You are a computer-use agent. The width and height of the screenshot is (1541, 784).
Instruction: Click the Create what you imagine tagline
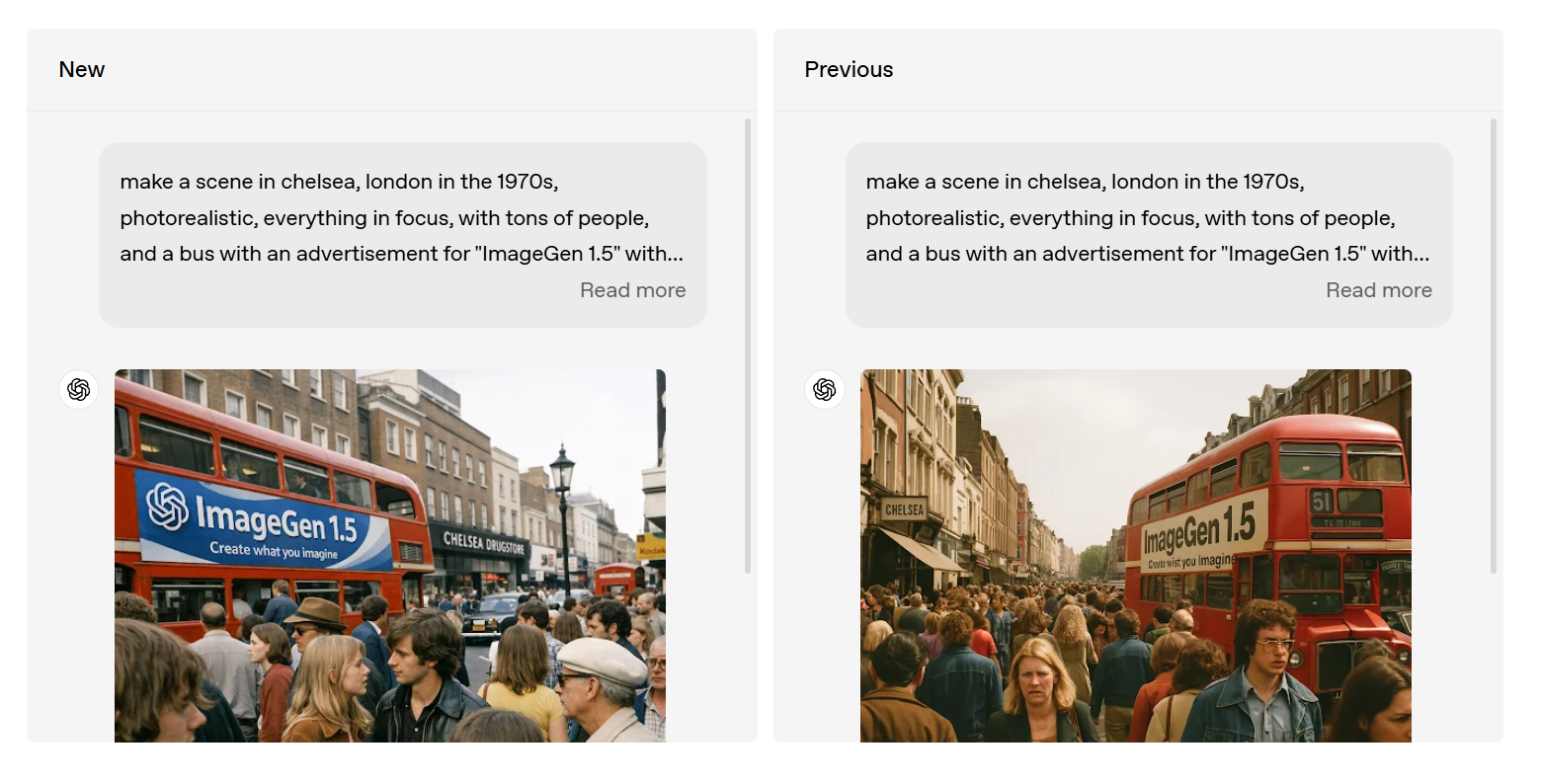pos(274,551)
